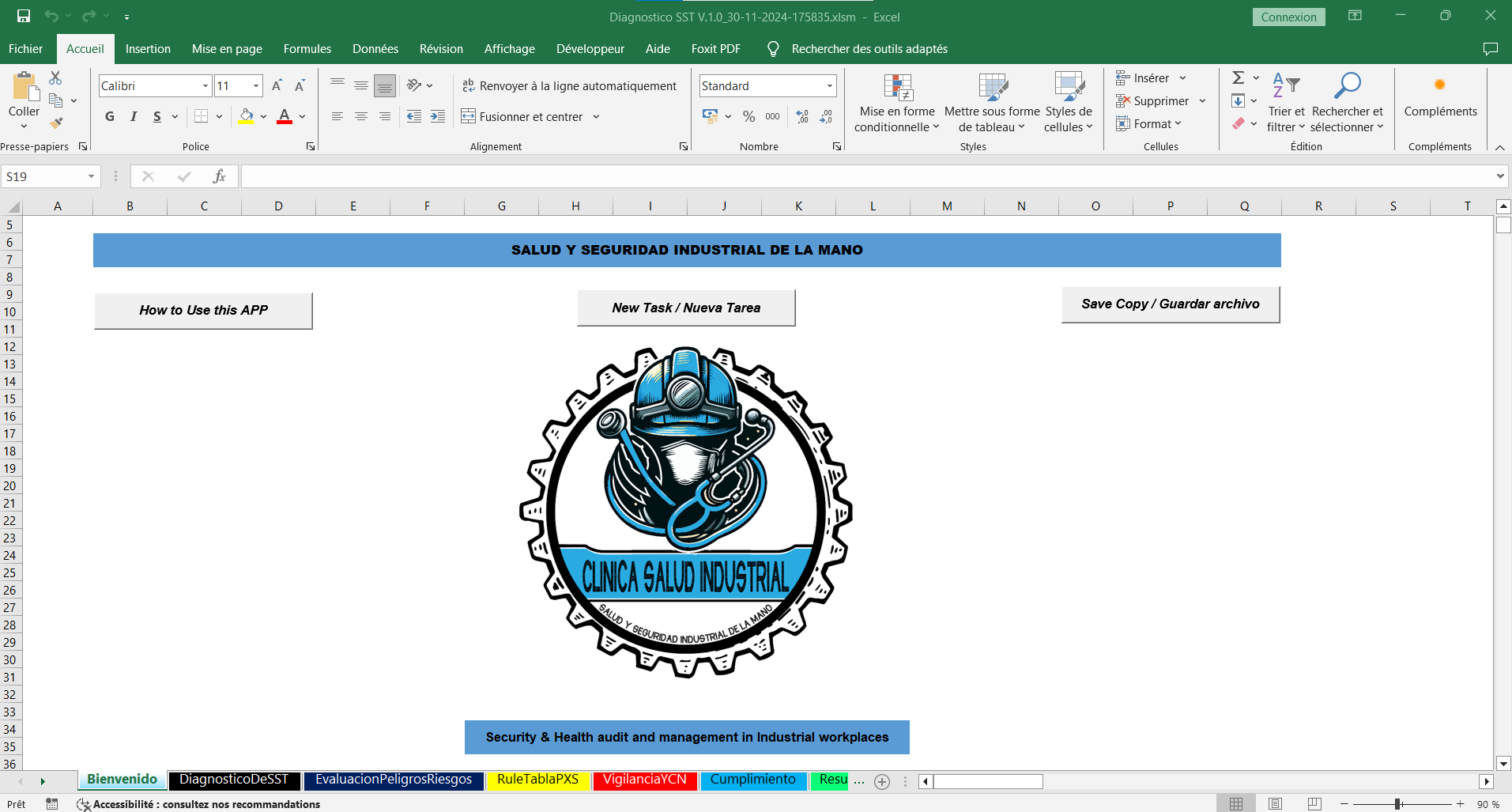
Task: Apply yellow fill color bucket
Action: [x=247, y=116]
